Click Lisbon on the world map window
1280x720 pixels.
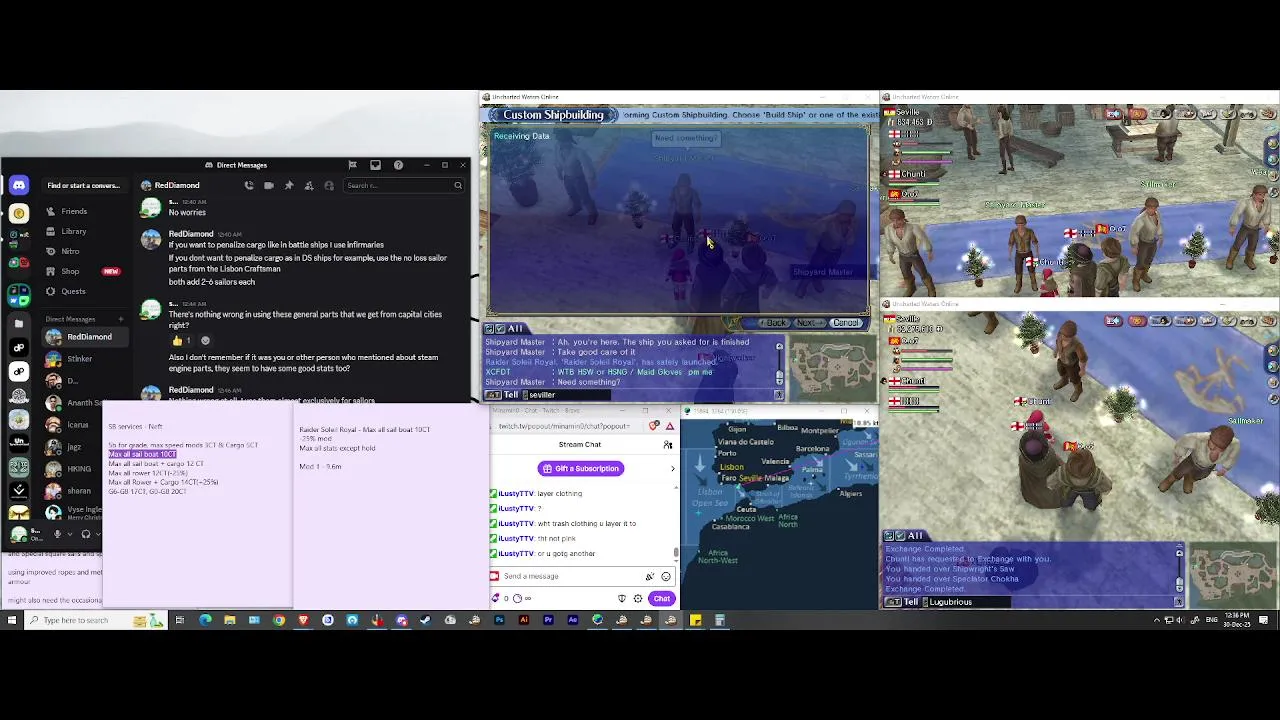tap(731, 467)
